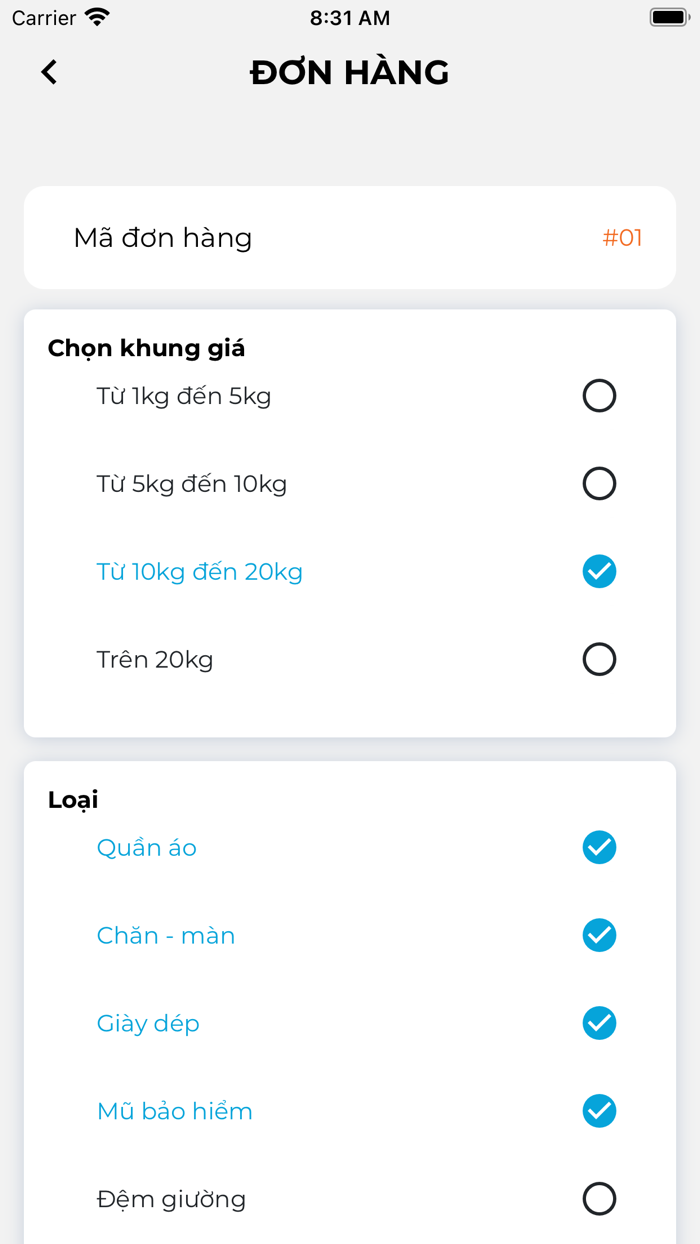Click the 'Mã đơn hàng' row
The width and height of the screenshot is (700, 1244).
[x=350, y=238]
